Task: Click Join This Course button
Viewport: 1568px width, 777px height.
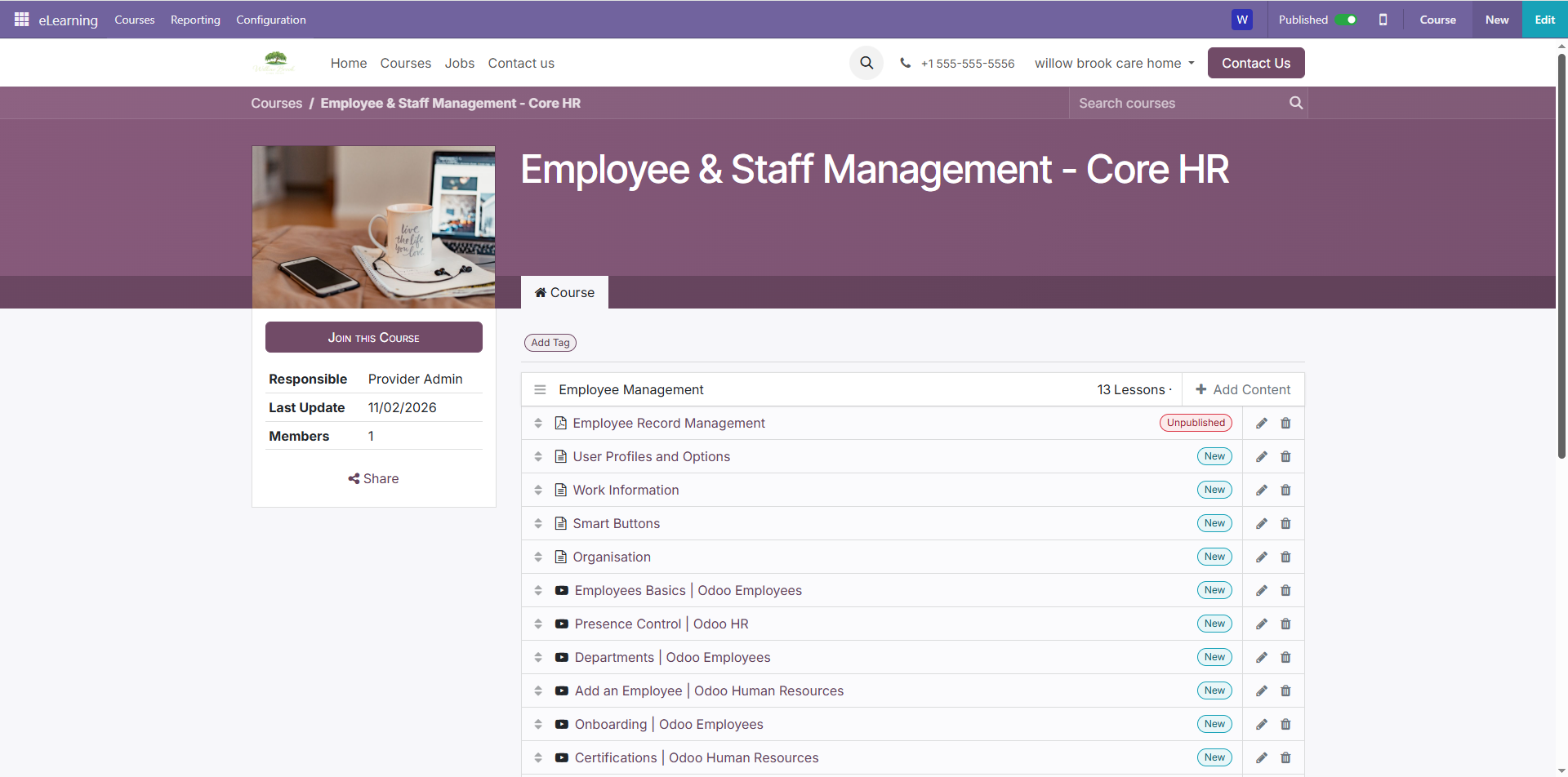Action: (373, 338)
